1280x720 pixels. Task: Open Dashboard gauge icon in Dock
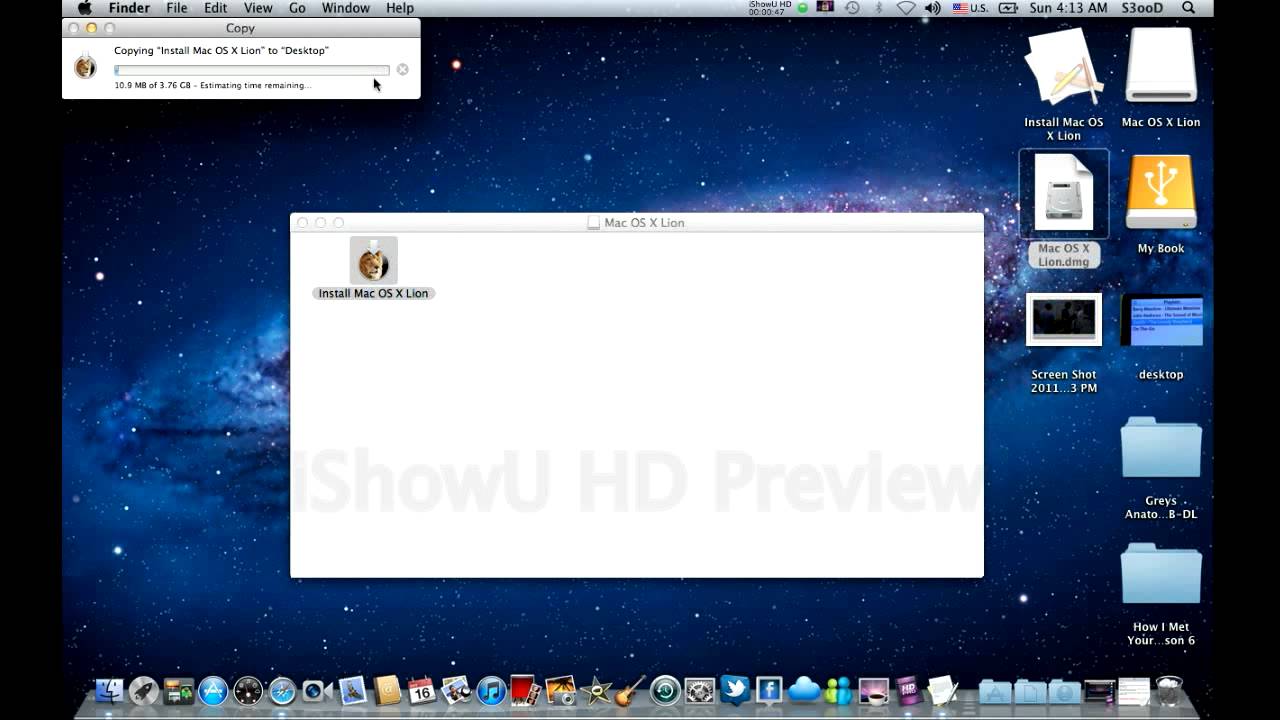pyautogui.click(x=248, y=690)
